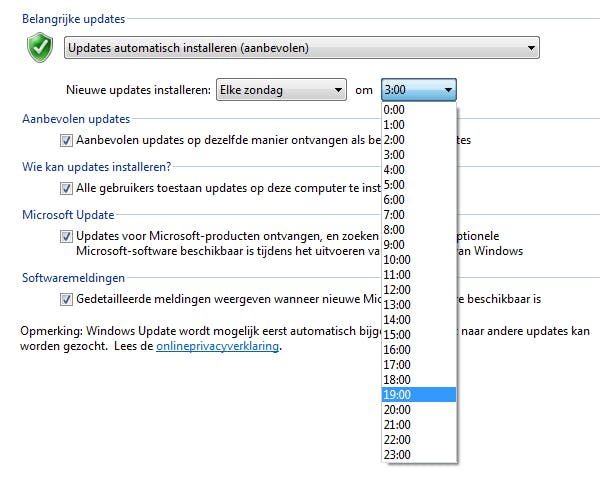Viewport: 607px width, 489px height.
Task: Choose 4:00 from the hour list
Action: click(x=418, y=170)
